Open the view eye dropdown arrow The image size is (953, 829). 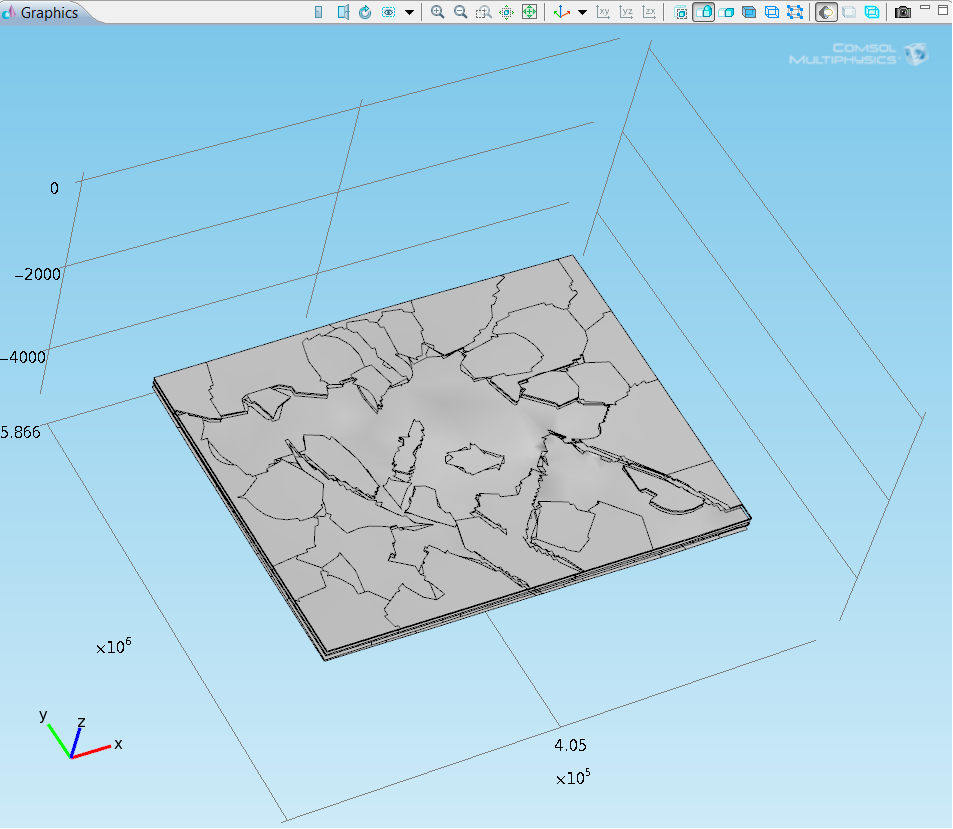410,12
